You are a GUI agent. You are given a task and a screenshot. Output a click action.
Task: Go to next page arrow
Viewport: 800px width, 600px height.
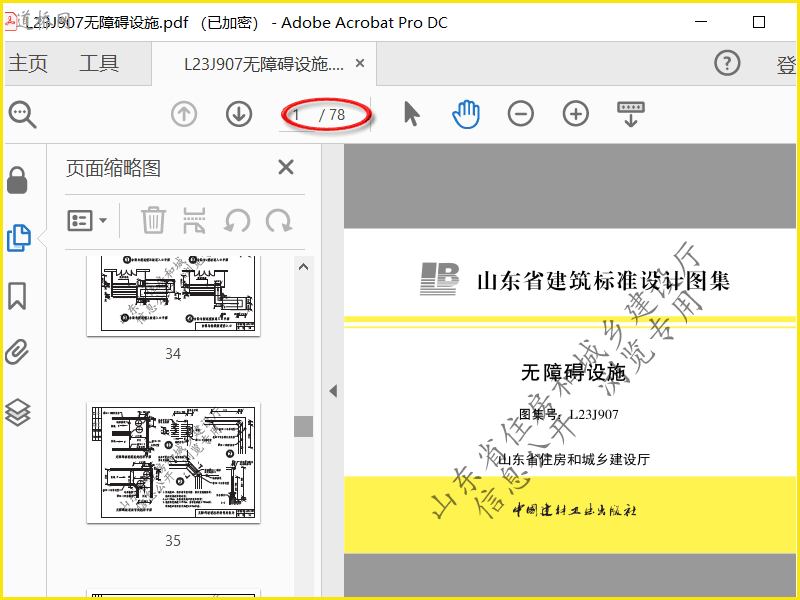click(x=239, y=114)
